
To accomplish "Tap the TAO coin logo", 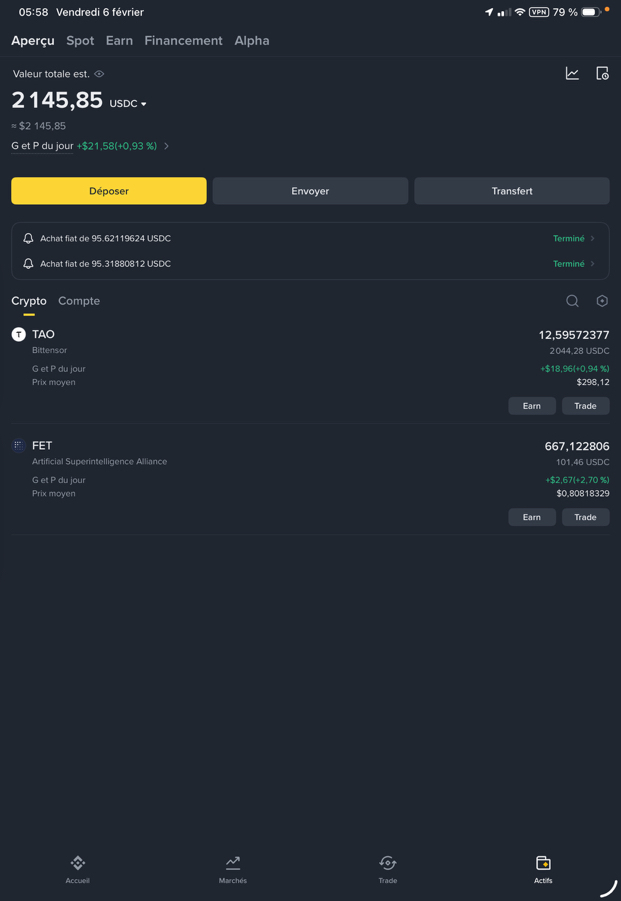I will pyautogui.click(x=19, y=334).
